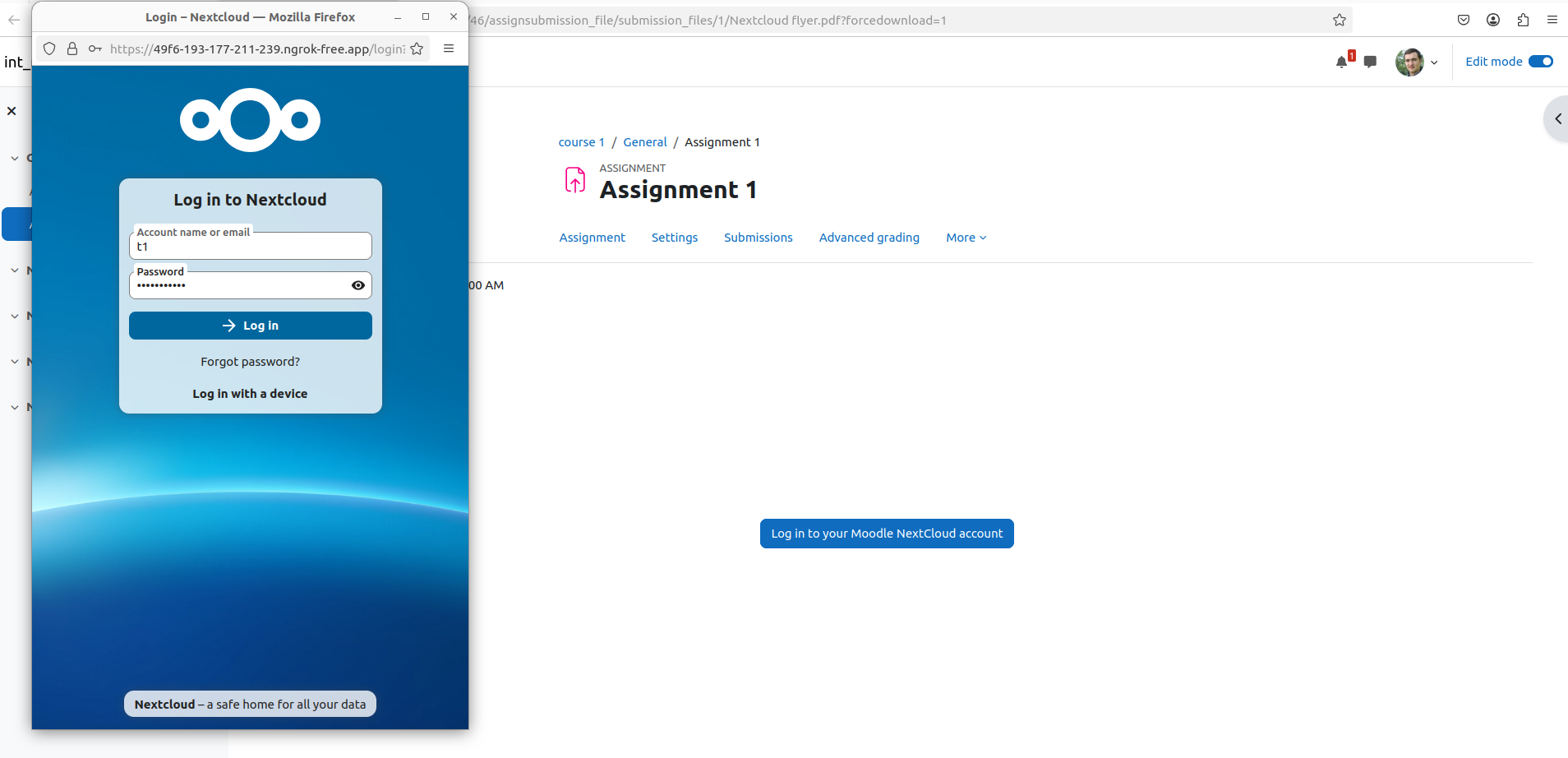The width and height of the screenshot is (1568, 758).
Task: Collapse the first course index section chevron
Action: (x=15, y=158)
